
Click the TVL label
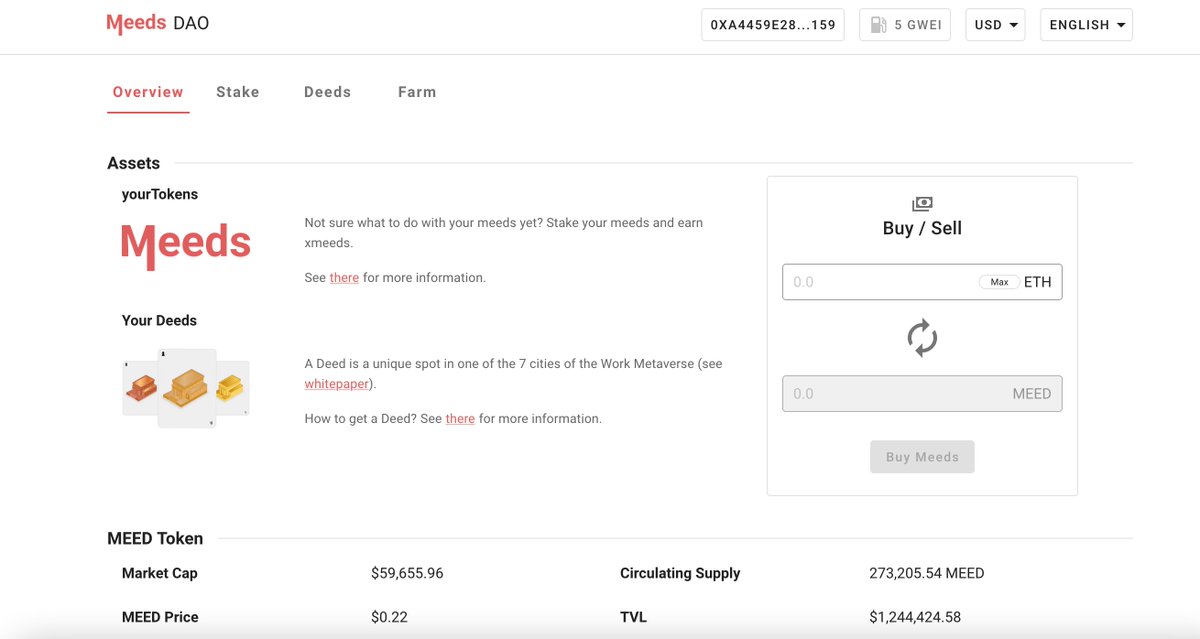(x=633, y=617)
